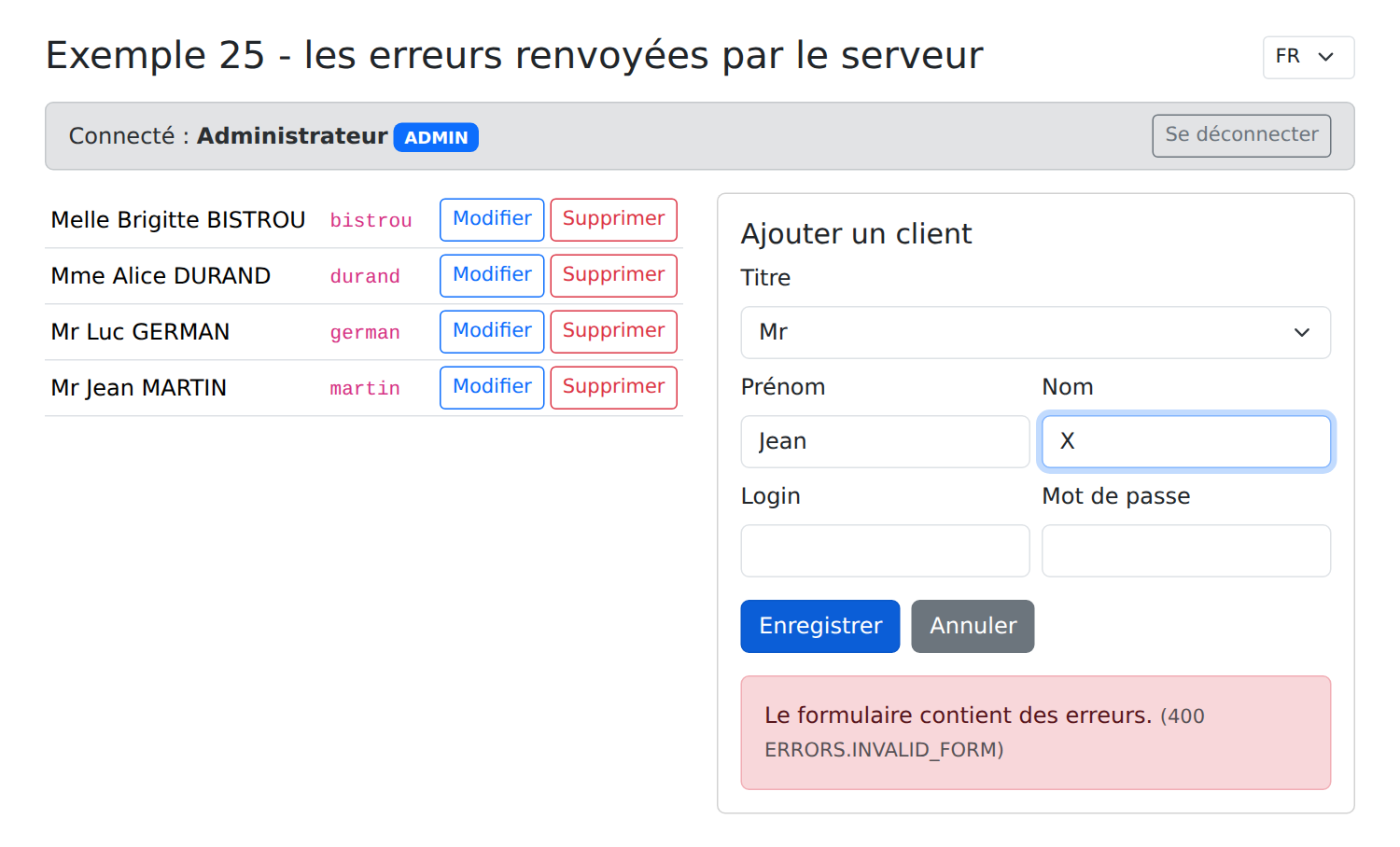Cancel the form with Annuler
1400x847 pixels.
pyautogui.click(x=973, y=626)
